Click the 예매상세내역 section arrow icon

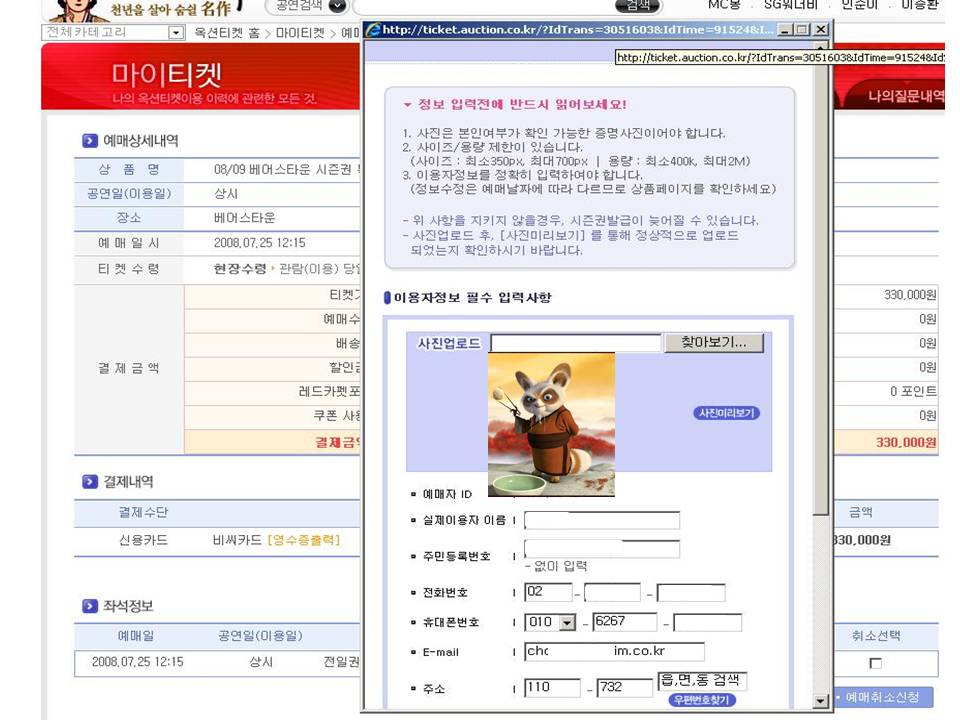tap(89, 140)
